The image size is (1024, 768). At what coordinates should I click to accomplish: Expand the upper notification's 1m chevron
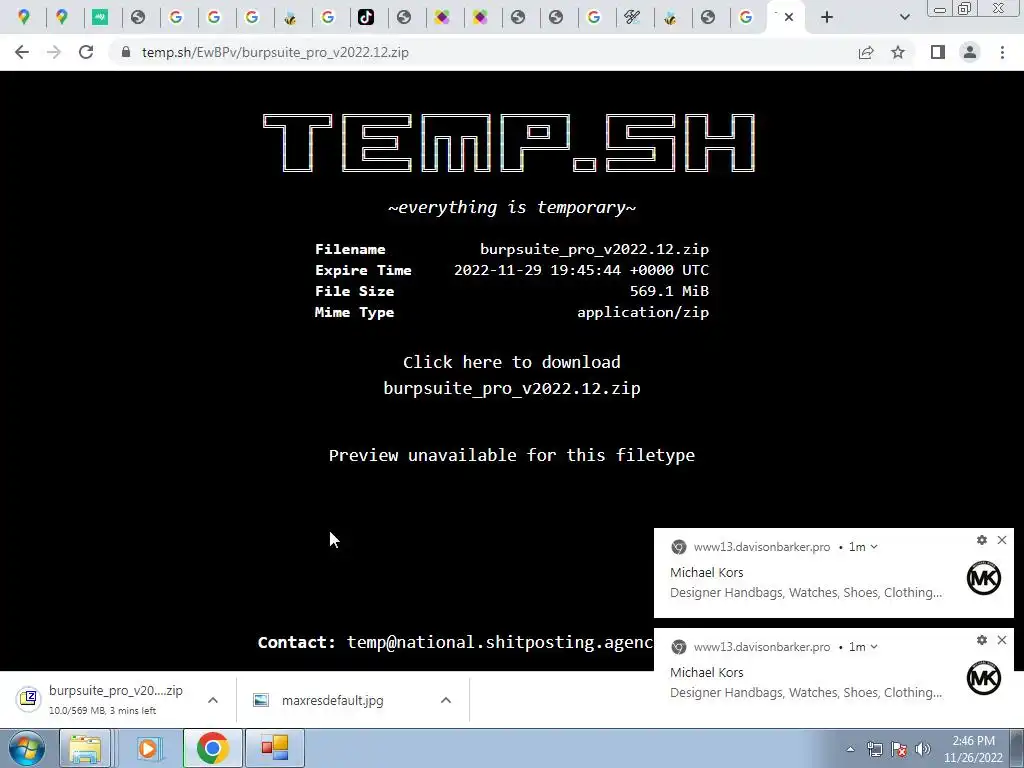(874, 547)
